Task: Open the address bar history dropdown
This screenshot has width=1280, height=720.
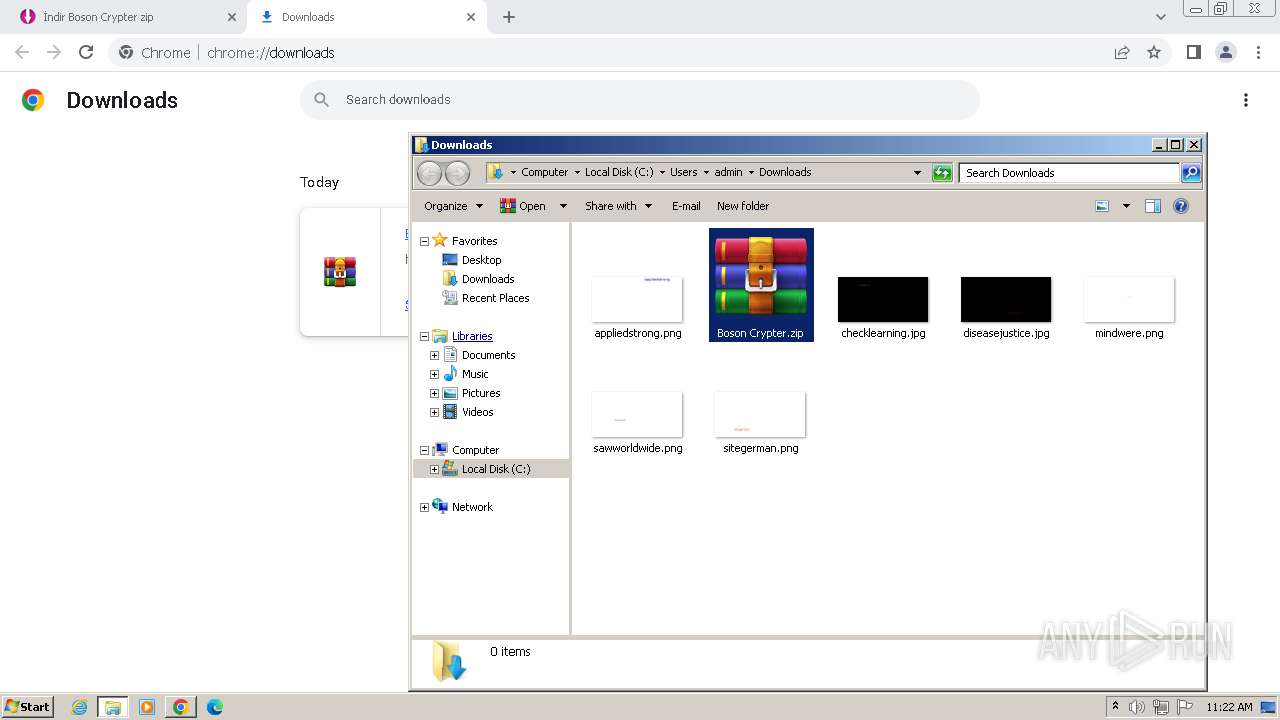Action: 917,173
